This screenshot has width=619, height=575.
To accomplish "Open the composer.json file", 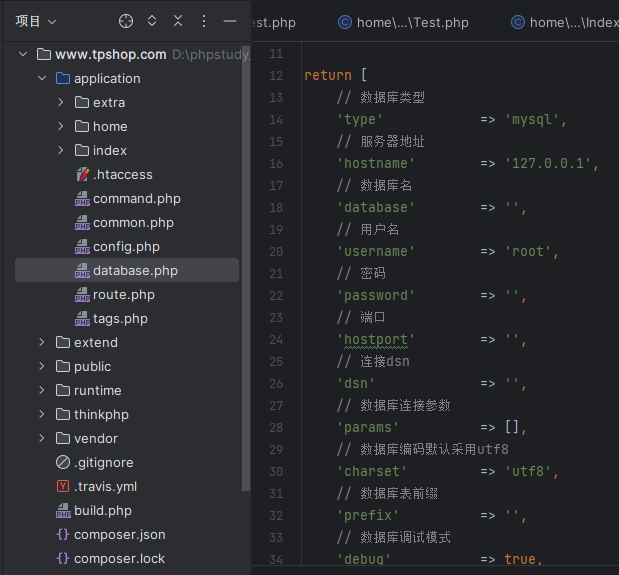I will (x=120, y=535).
